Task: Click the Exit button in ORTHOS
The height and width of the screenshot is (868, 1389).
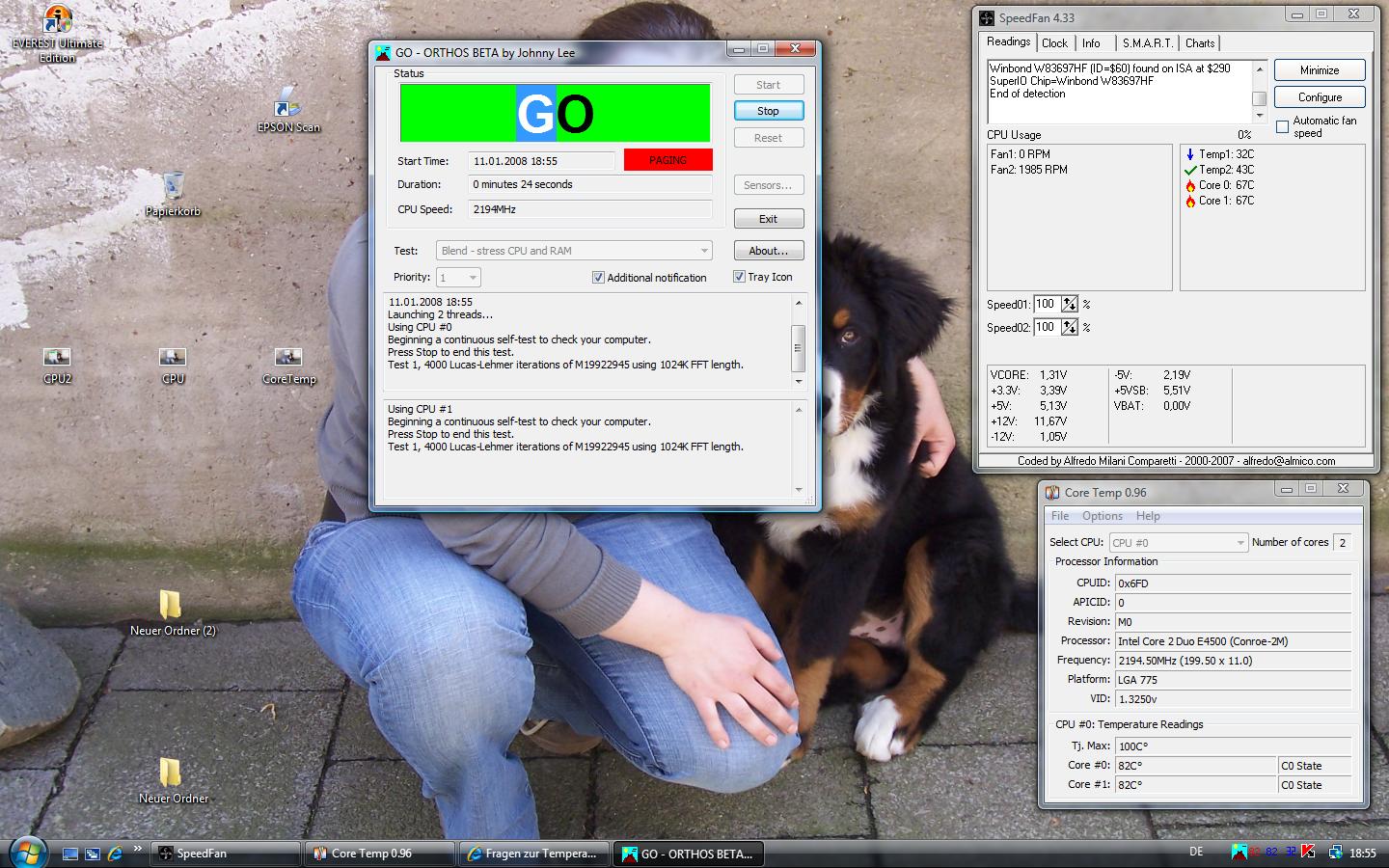Action: click(768, 219)
